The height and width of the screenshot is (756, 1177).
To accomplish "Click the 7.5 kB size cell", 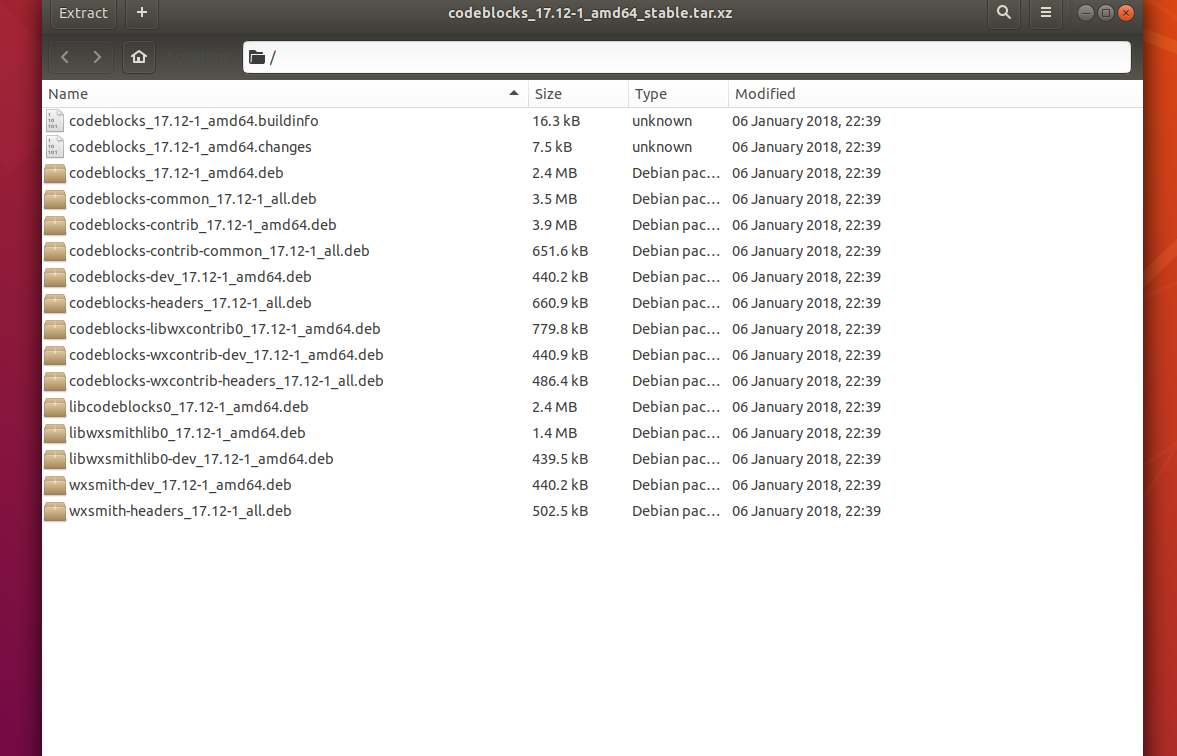I will [x=552, y=147].
